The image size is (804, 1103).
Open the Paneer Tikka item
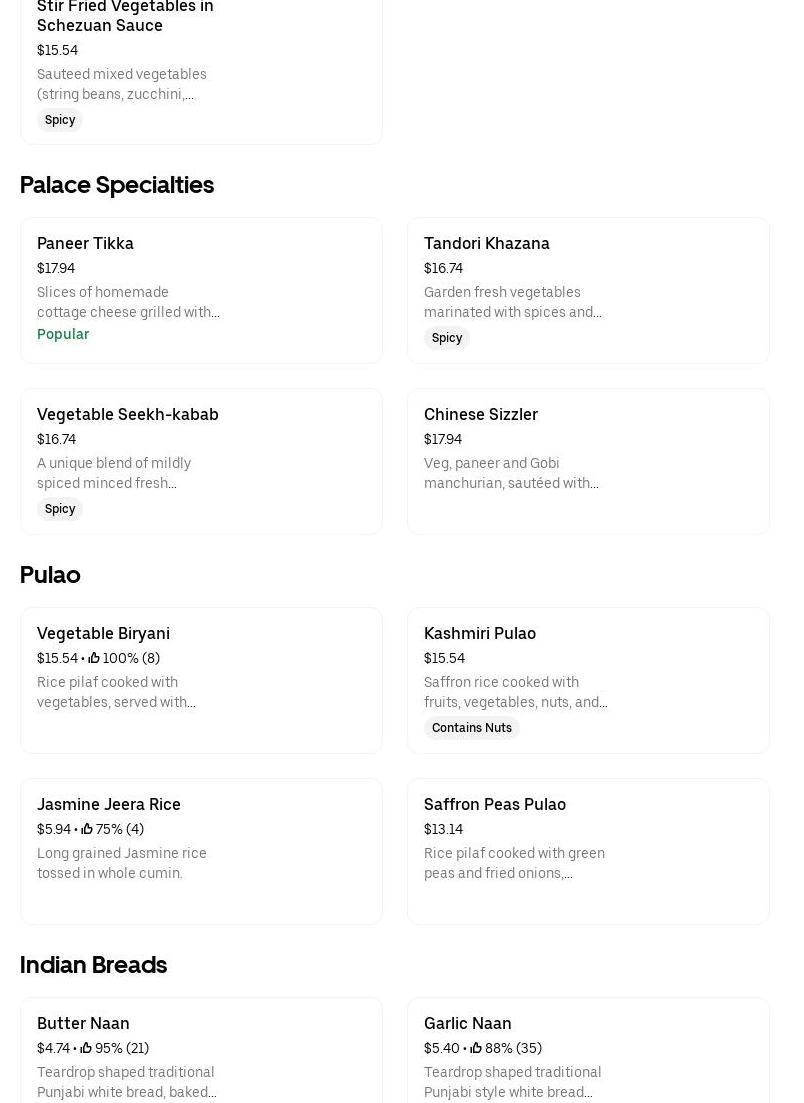pos(201,290)
